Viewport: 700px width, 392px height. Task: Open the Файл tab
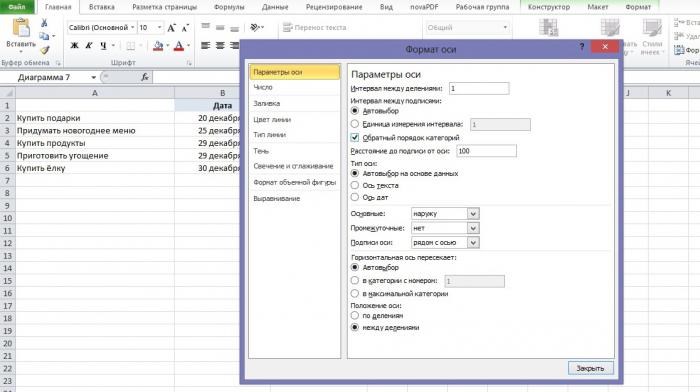[x=17, y=7]
